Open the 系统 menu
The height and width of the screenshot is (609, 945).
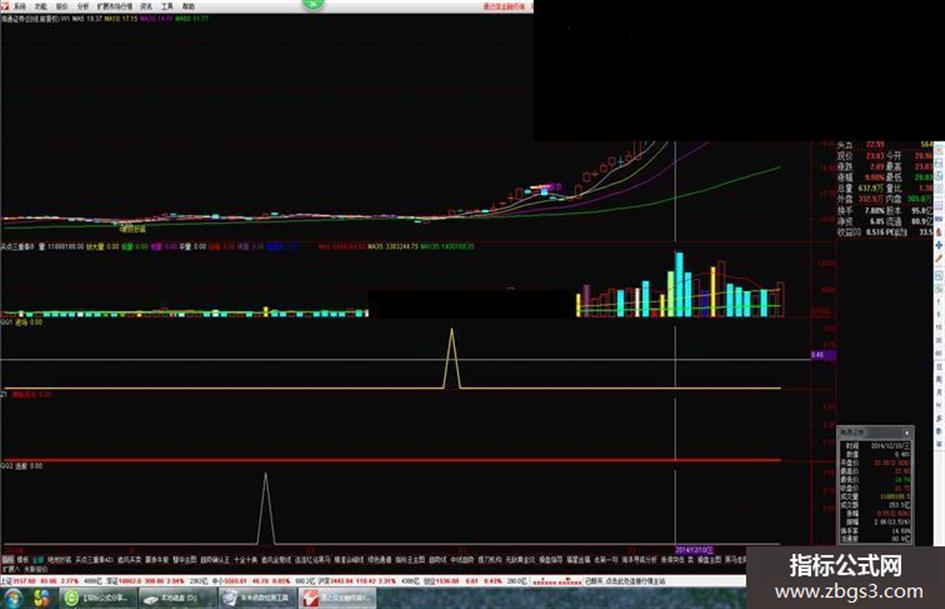coord(20,6)
